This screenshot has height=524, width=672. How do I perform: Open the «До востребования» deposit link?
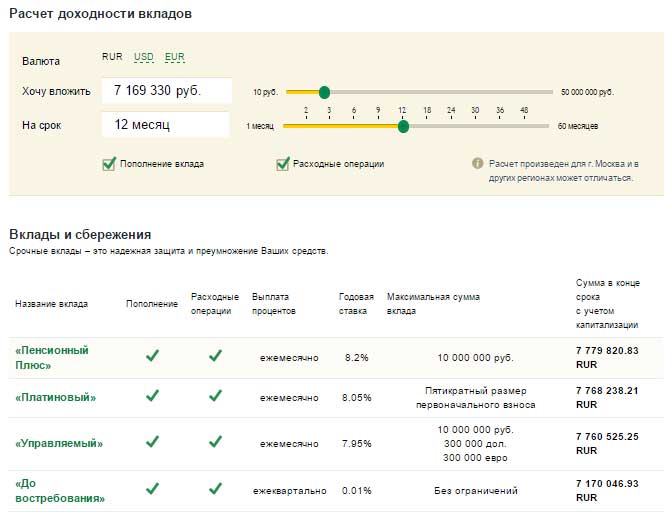tap(60, 490)
